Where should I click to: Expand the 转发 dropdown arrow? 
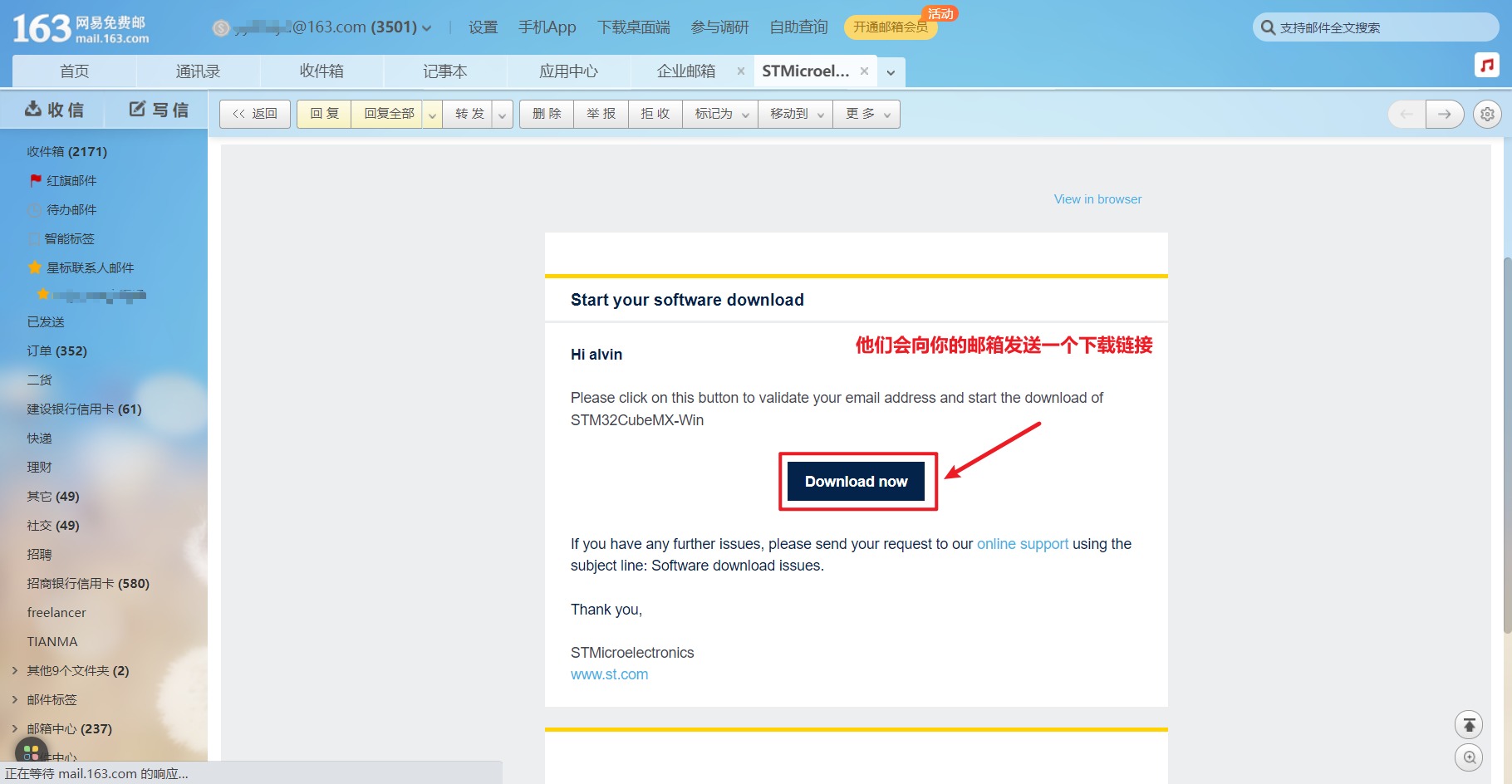(502, 114)
